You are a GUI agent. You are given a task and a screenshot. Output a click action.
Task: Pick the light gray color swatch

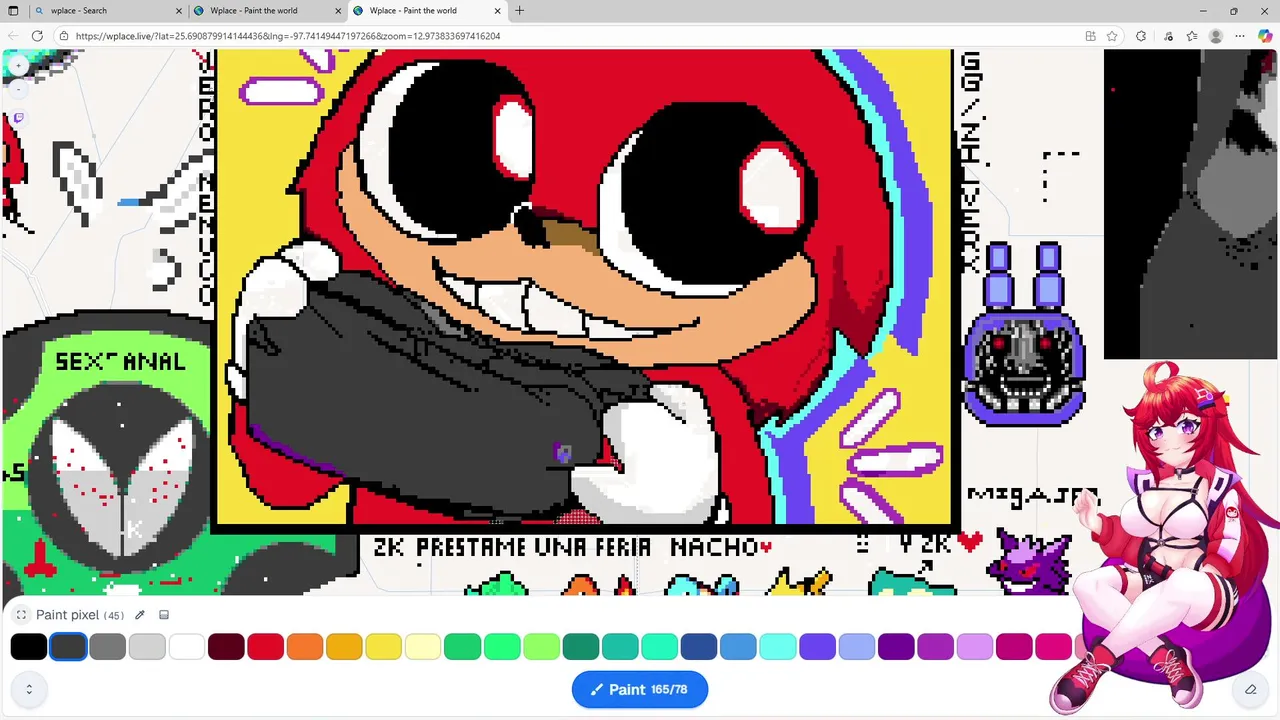[147, 647]
